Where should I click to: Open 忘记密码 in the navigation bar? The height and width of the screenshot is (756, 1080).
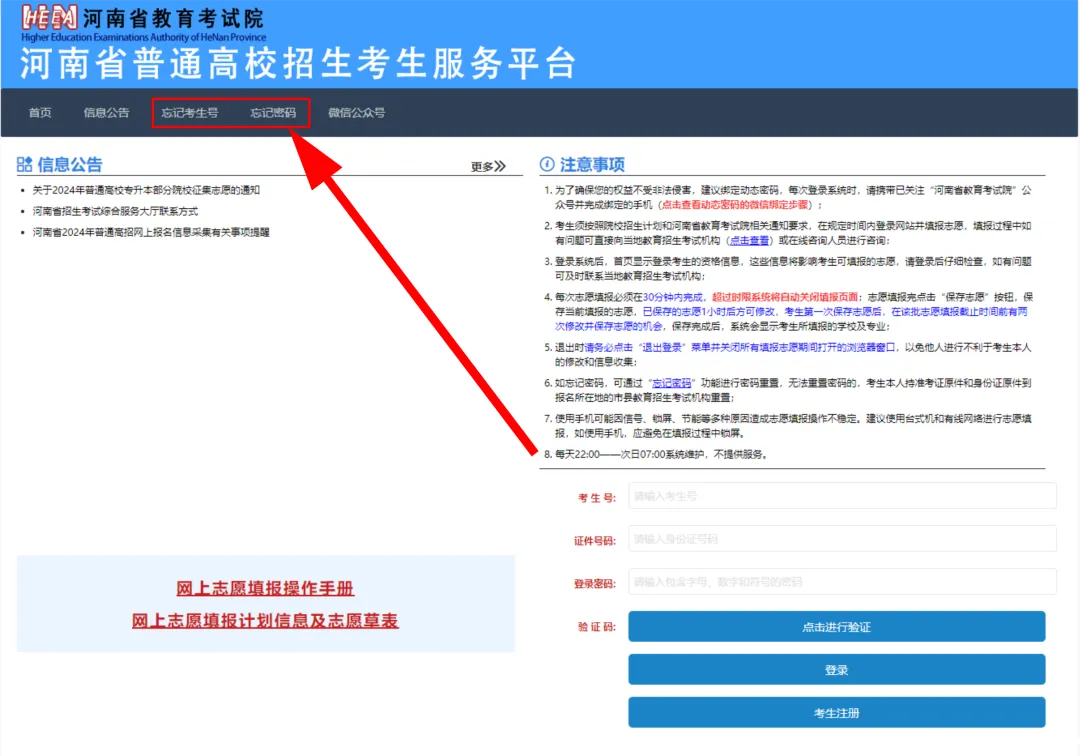(273, 113)
